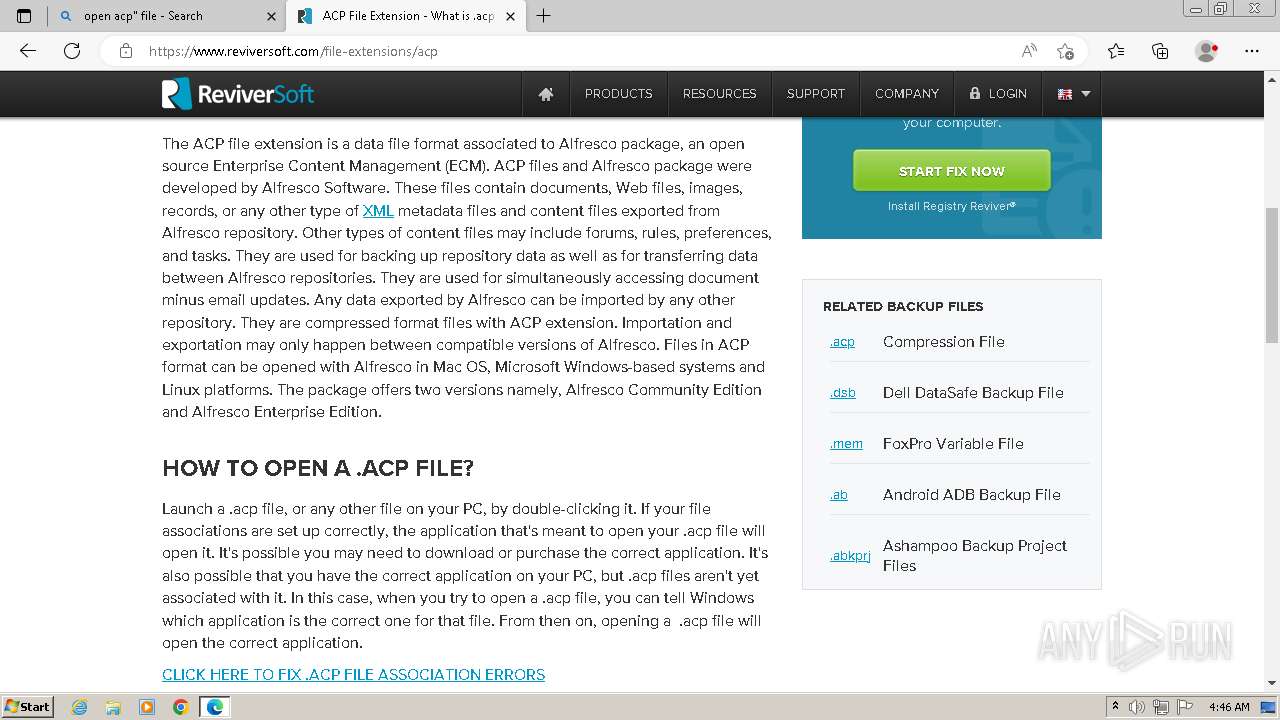Select 'FoxPro Variable File' text
Image resolution: width=1280 pixels, height=720 pixels.
(953, 444)
